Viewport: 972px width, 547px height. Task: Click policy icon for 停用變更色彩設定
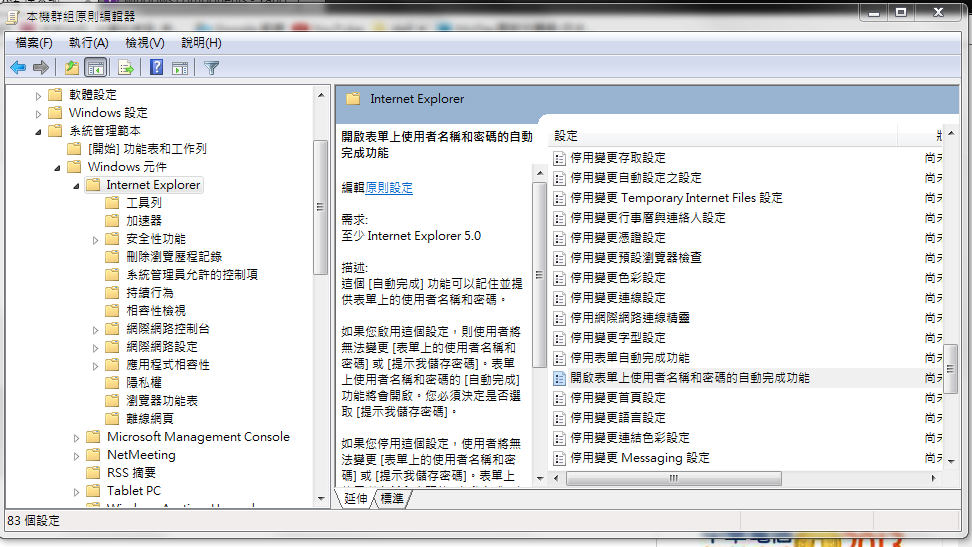click(x=559, y=278)
